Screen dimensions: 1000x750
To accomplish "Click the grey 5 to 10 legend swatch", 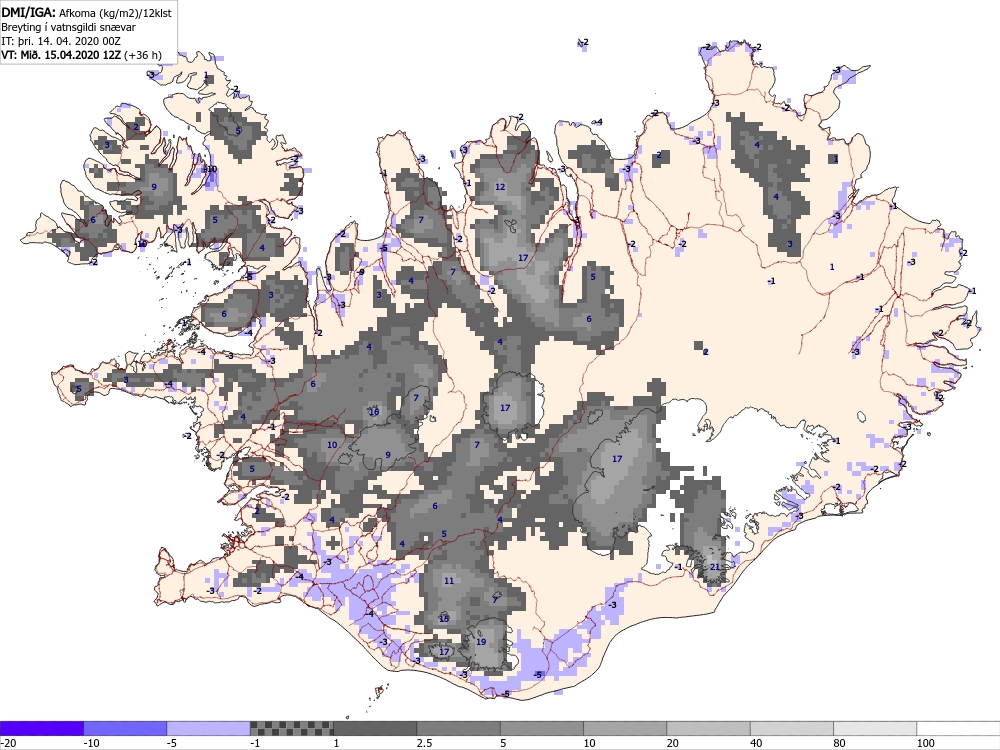I will coord(541,728).
